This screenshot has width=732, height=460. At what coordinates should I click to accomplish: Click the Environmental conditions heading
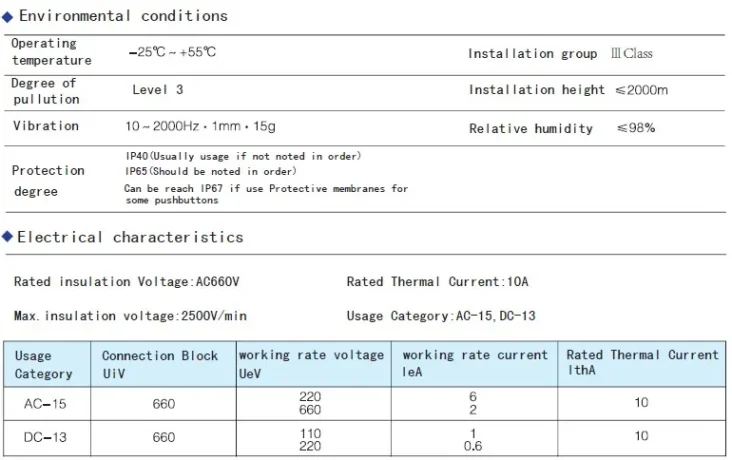[x=123, y=16]
